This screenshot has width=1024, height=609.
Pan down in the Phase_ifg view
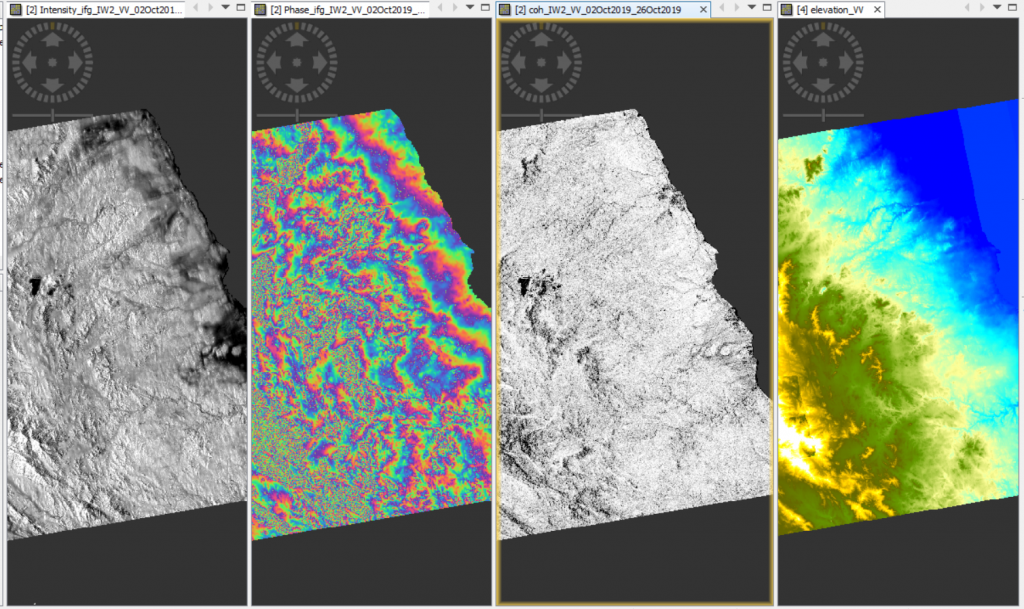[296, 86]
